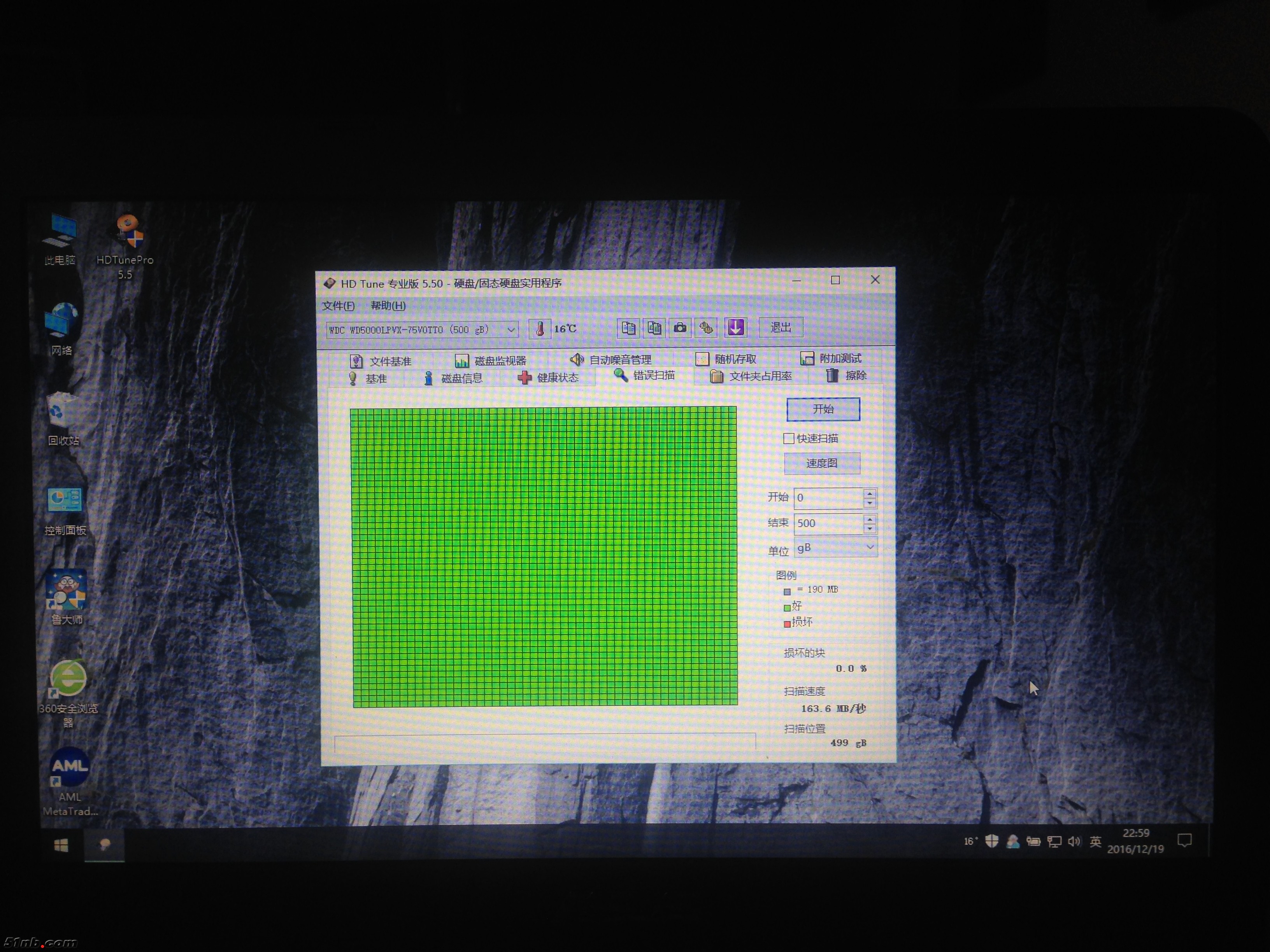Click the purple download arrow icon
The height and width of the screenshot is (952, 1270).
[x=735, y=328]
